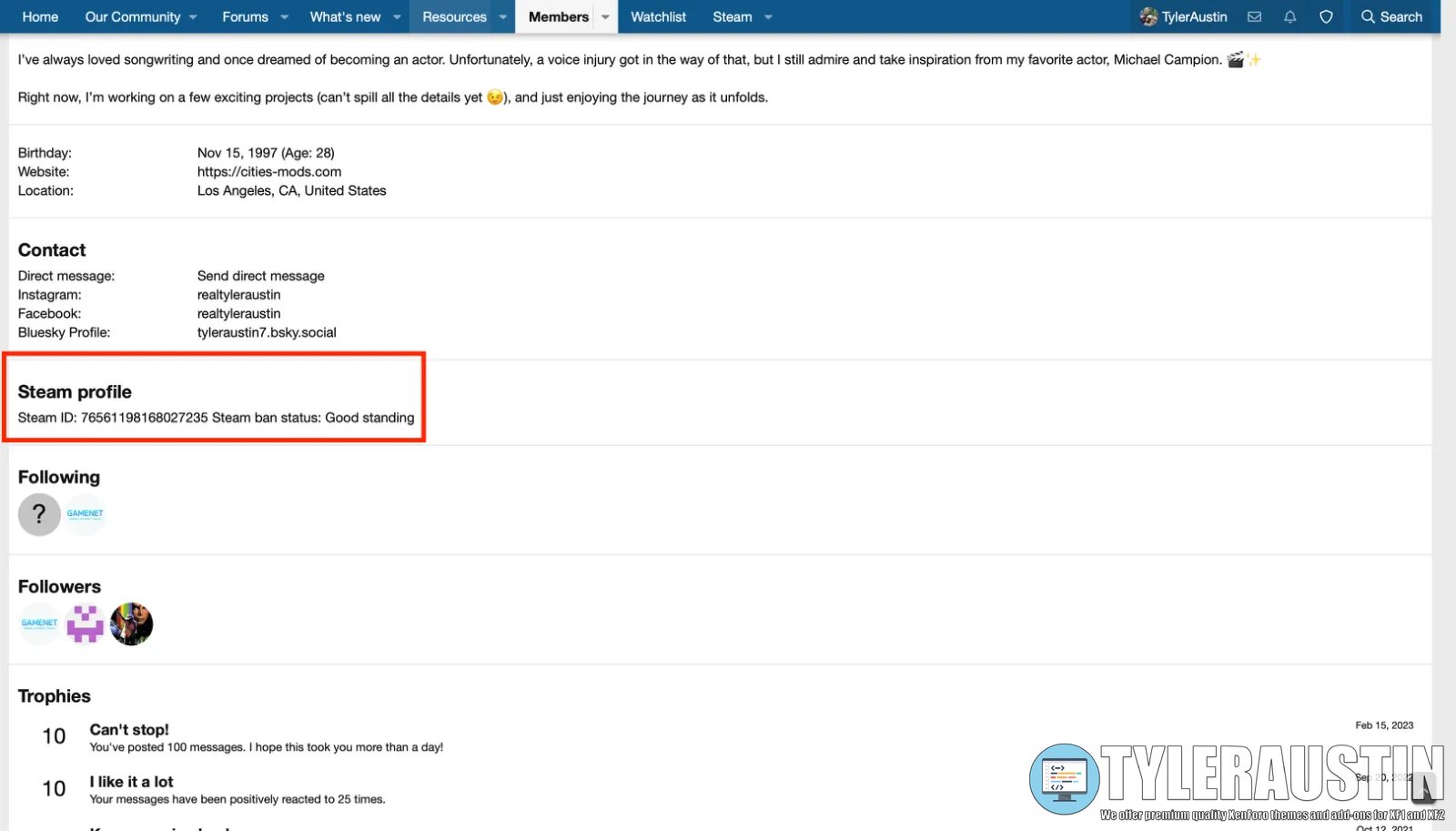Expand the What's new dropdown arrow
This screenshot has width=1456, height=831.
[397, 16]
